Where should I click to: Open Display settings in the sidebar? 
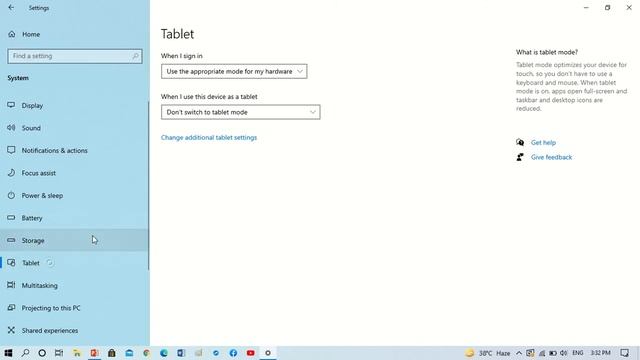74,106
